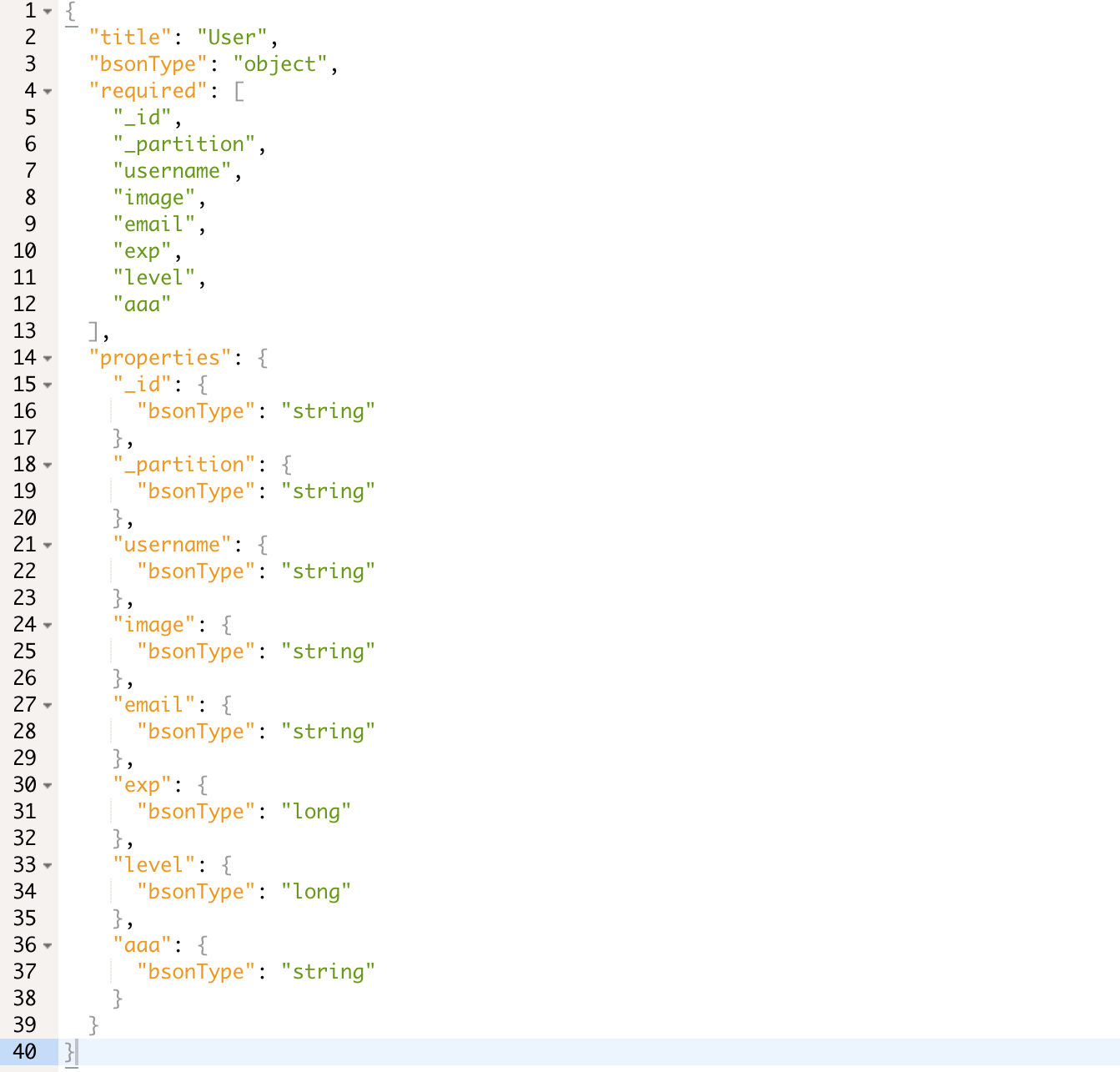Collapse the "_id" property fold arrow

click(x=47, y=385)
